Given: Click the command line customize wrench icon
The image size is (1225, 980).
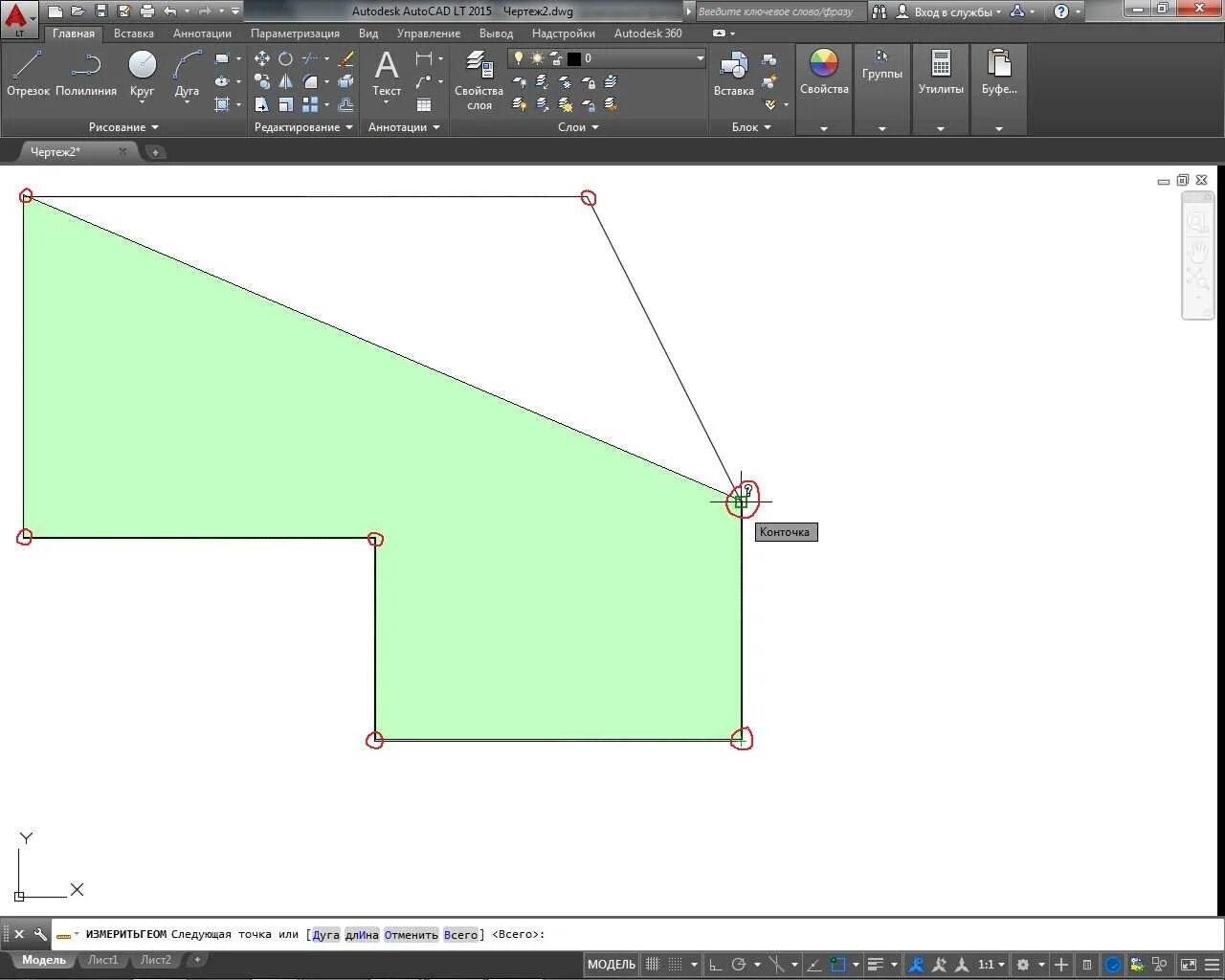Looking at the screenshot, I should [40, 934].
